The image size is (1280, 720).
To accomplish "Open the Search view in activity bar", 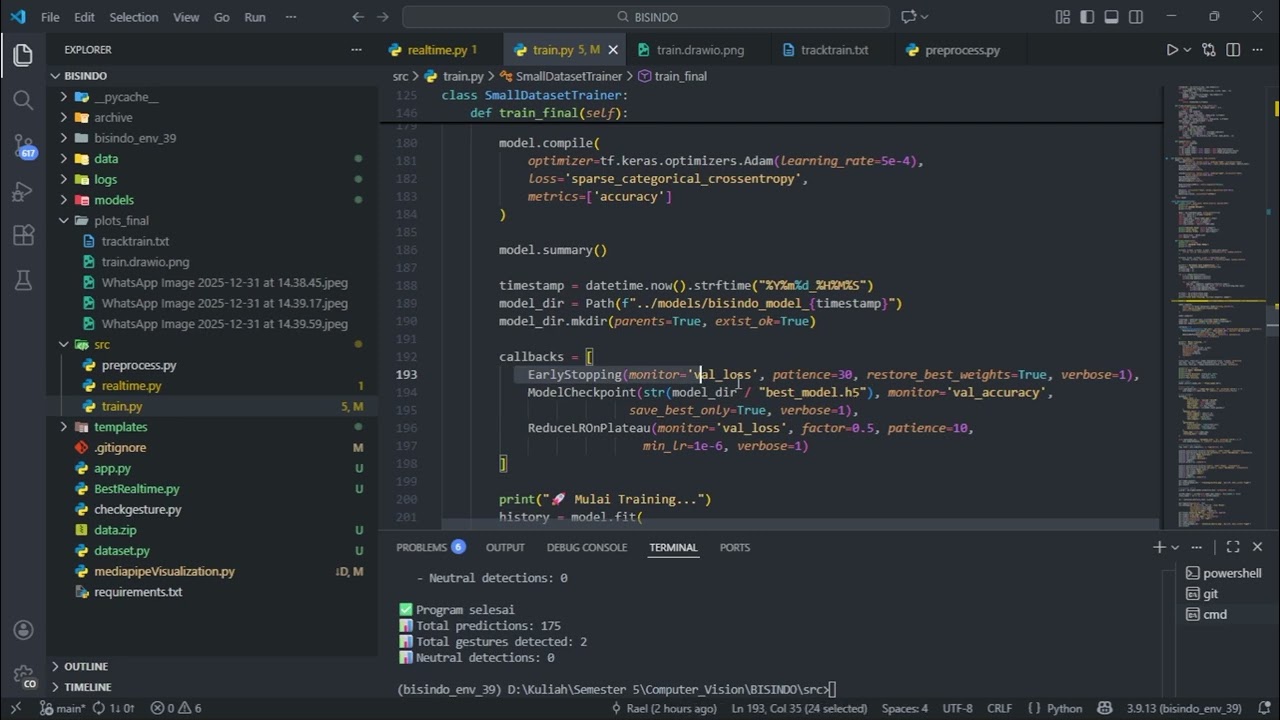I will (x=23, y=100).
